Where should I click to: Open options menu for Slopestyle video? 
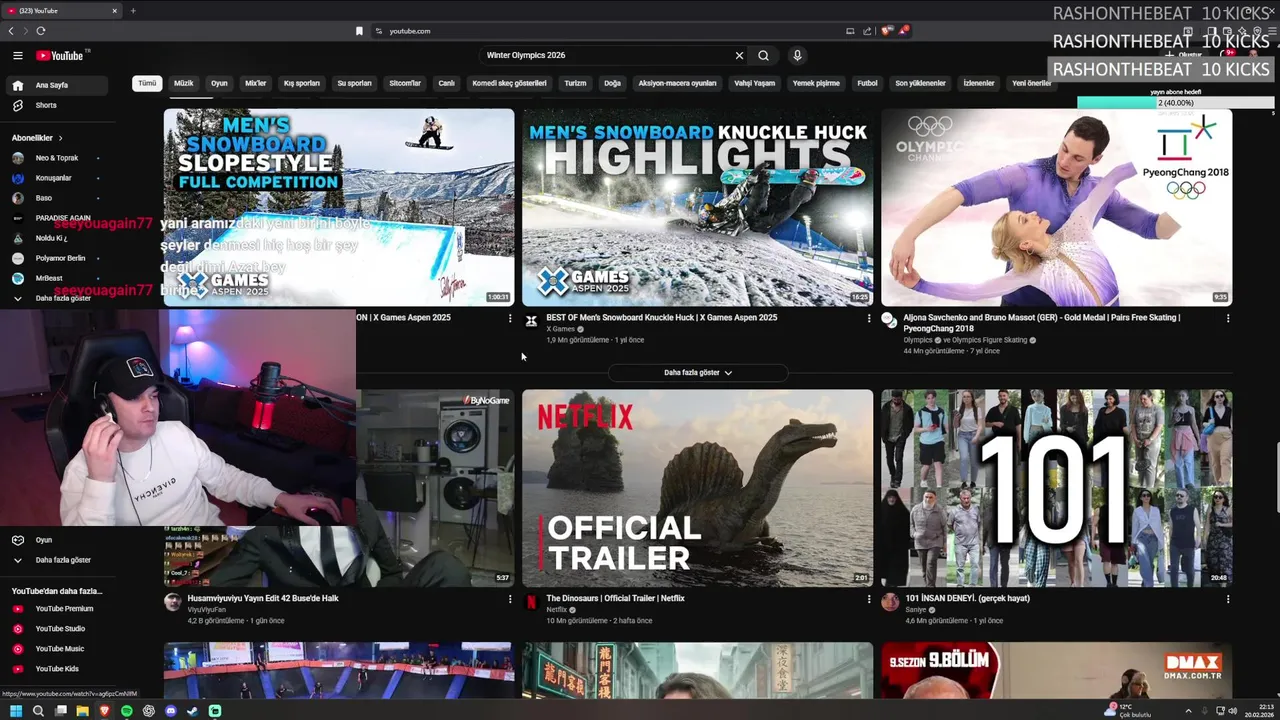510,318
